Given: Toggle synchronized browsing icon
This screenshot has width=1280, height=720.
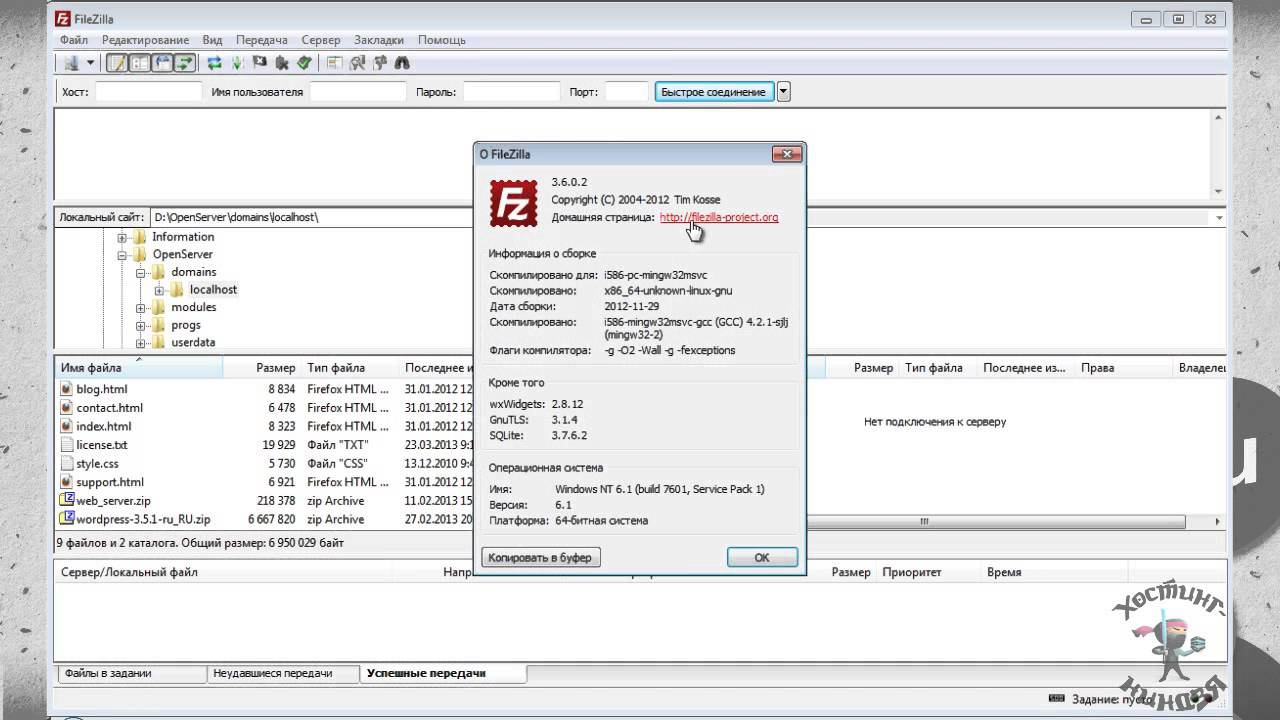Looking at the screenshot, I should (x=380, y=63).
